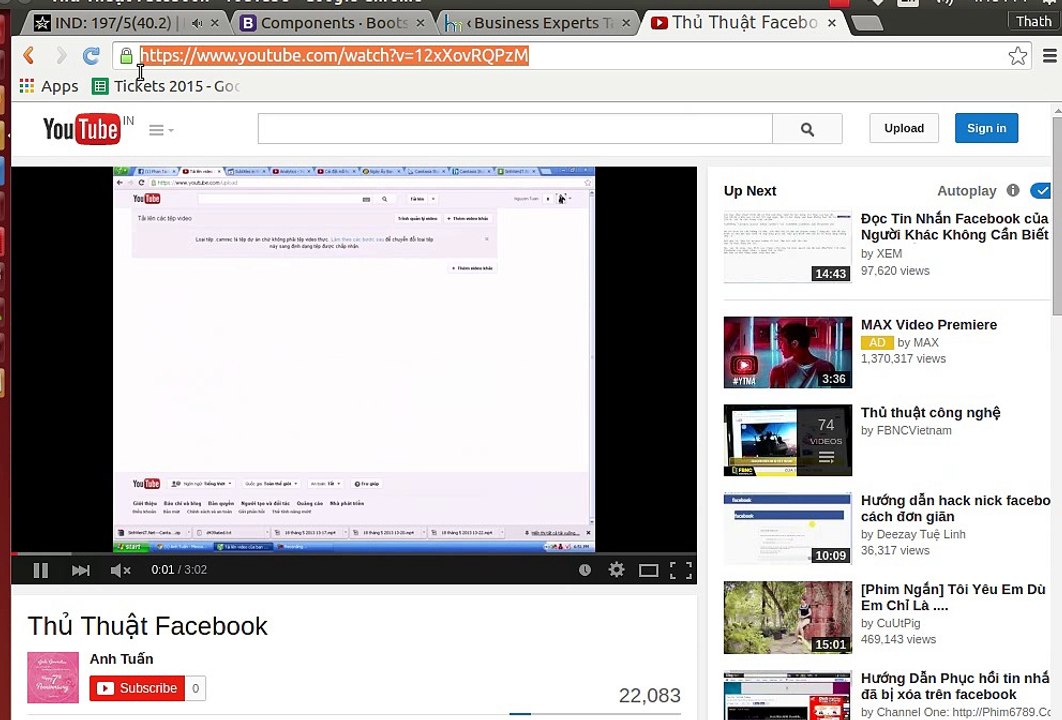Open the FBNCVietnam channel link
Viewport: 1062px width, 720px height.
[913, 430]
